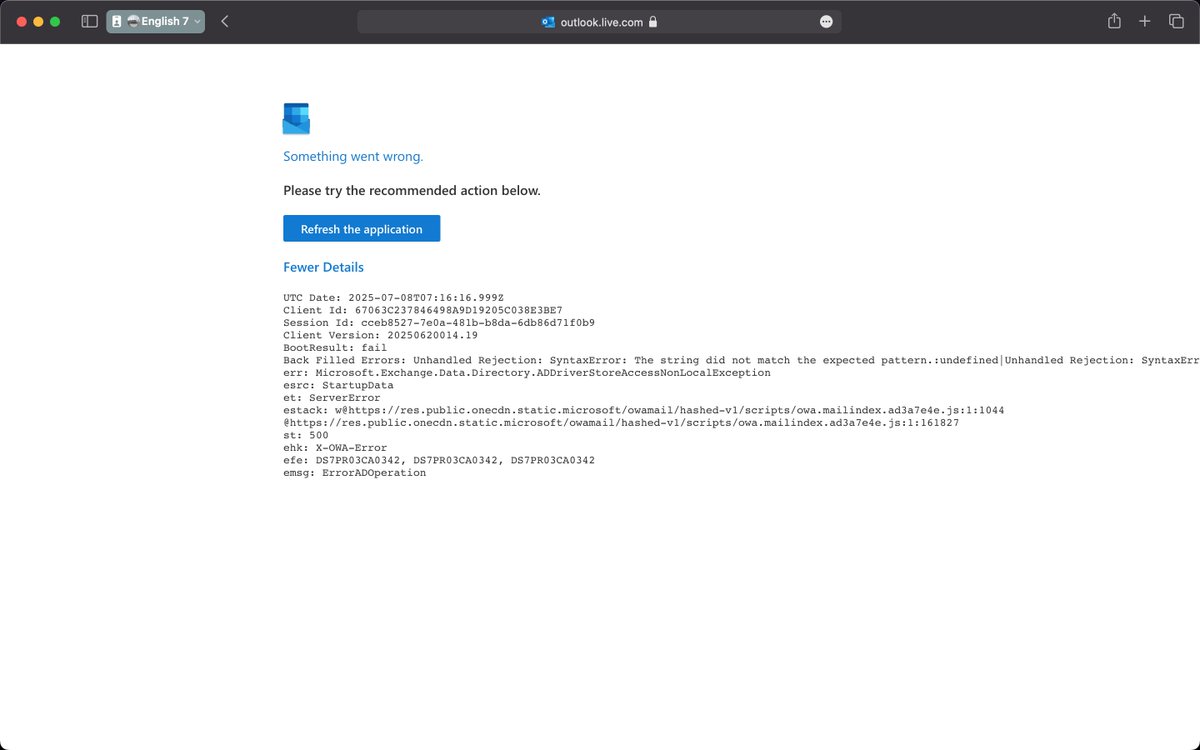1200x750 pixels.
Task: Click the emsg: ErrorADOperation line
Action: [x=354, y=473]
